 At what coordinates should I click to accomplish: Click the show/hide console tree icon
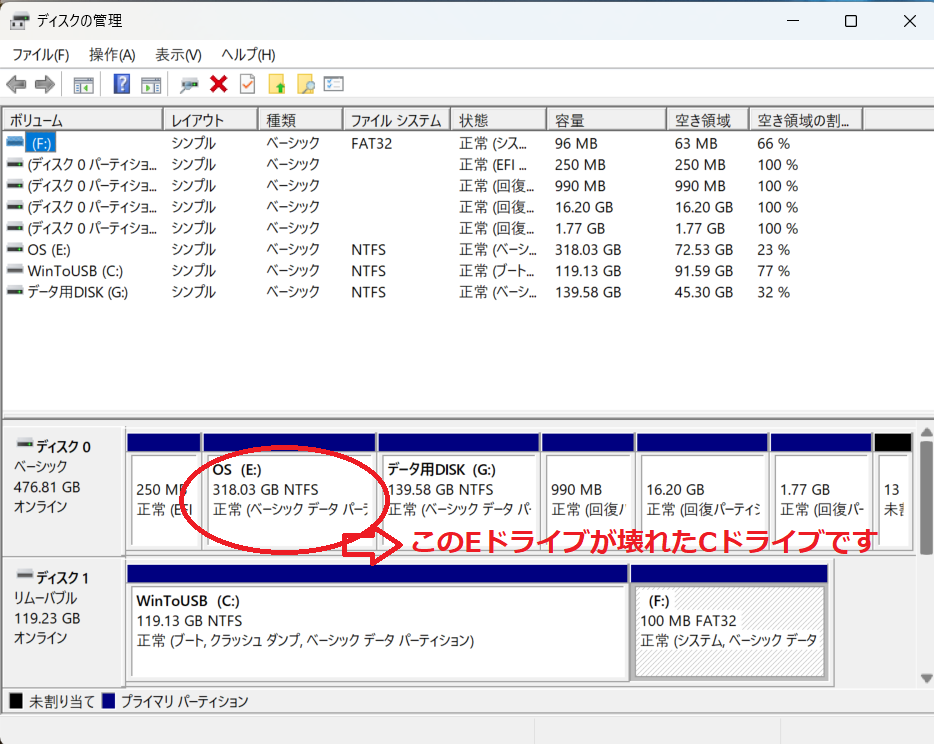coord(84,85)
